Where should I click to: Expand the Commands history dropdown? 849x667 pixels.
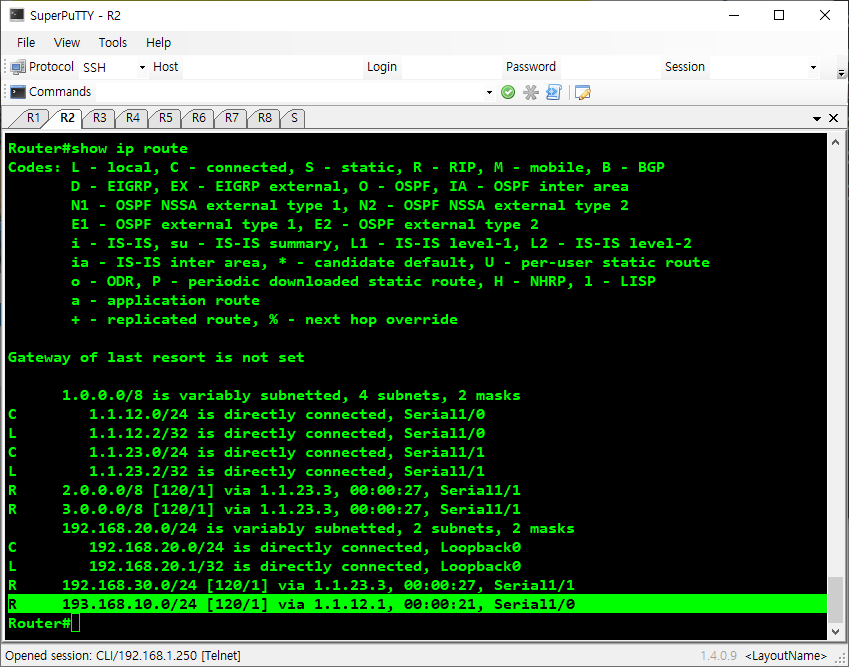point(489,93)
